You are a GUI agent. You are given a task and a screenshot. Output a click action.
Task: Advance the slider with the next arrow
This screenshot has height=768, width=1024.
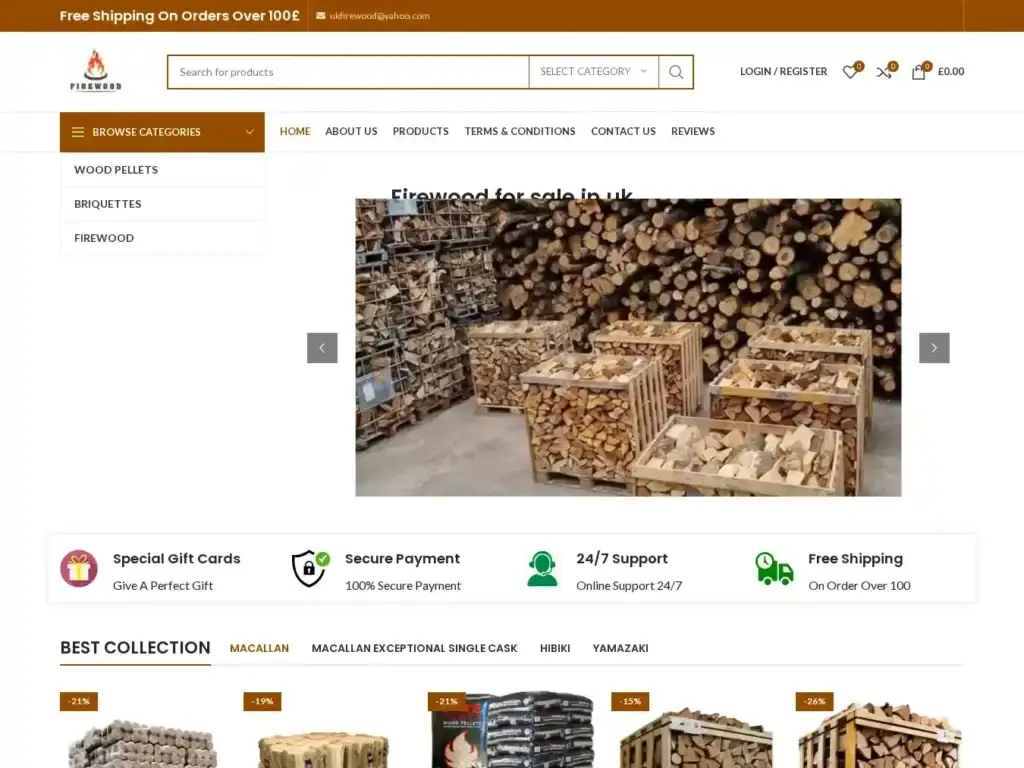[x=934, y=347]
